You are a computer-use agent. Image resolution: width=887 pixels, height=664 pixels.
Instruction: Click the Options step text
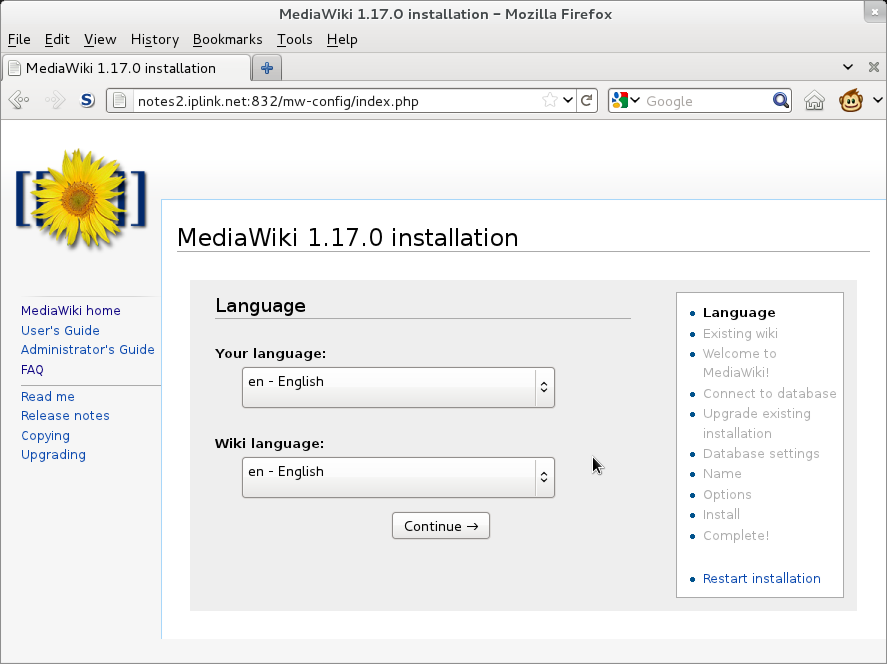tap(727, 494)
